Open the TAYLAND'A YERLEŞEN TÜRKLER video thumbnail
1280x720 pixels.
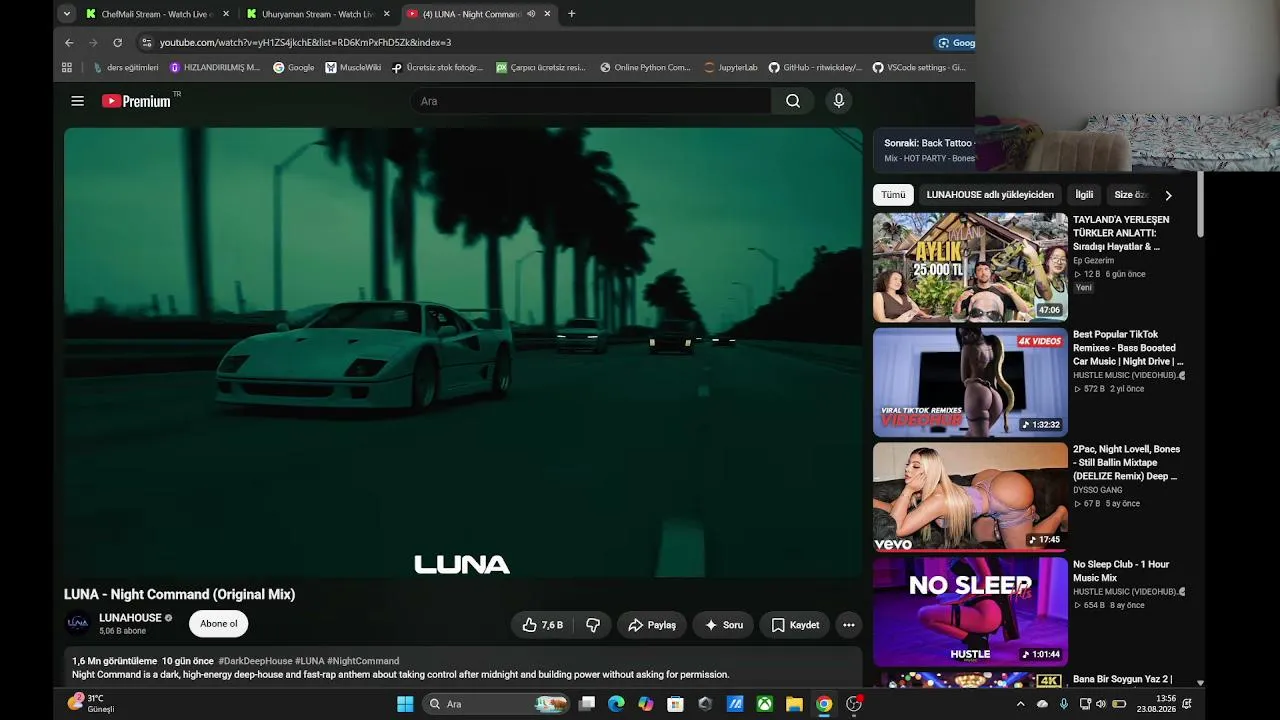[x=970, y=267]
